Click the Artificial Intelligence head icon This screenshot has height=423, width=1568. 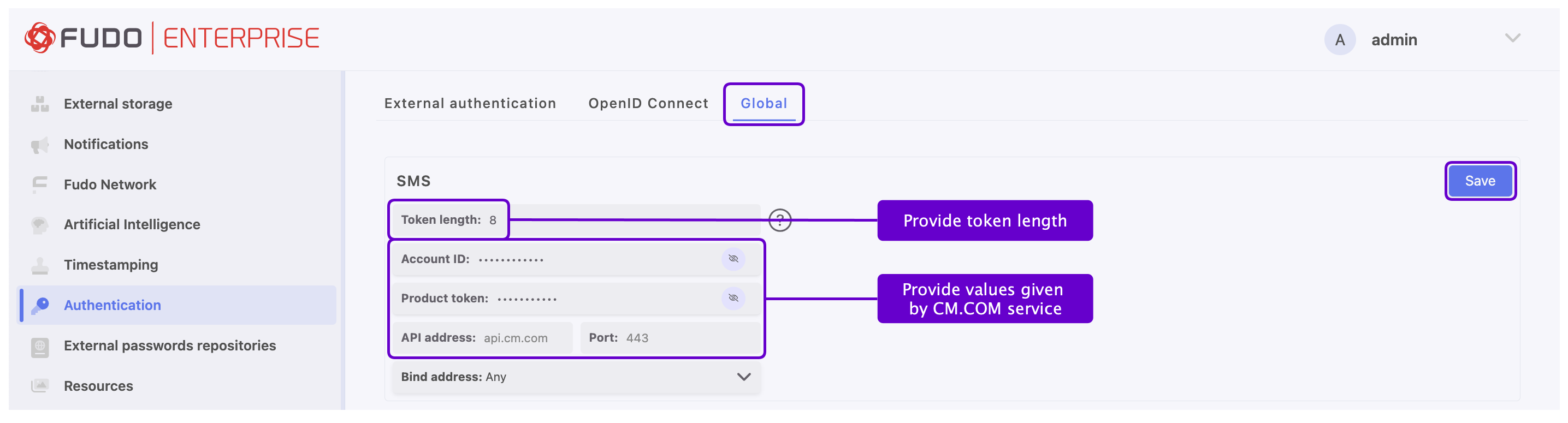coord(40,224)
